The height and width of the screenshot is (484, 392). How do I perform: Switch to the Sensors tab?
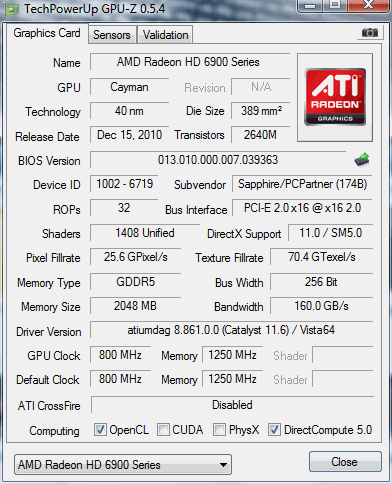coord(112,35)
